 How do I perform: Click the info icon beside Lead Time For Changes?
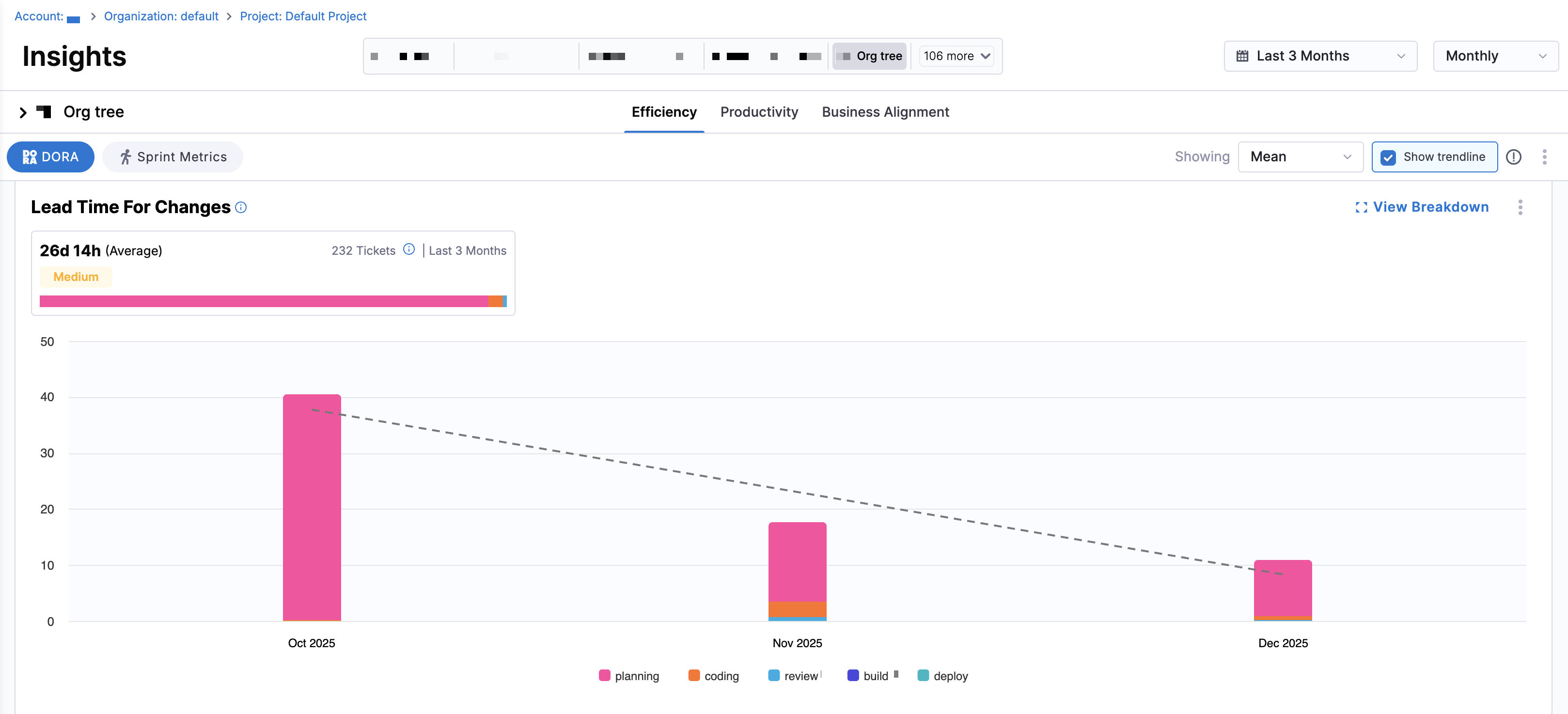241,208
